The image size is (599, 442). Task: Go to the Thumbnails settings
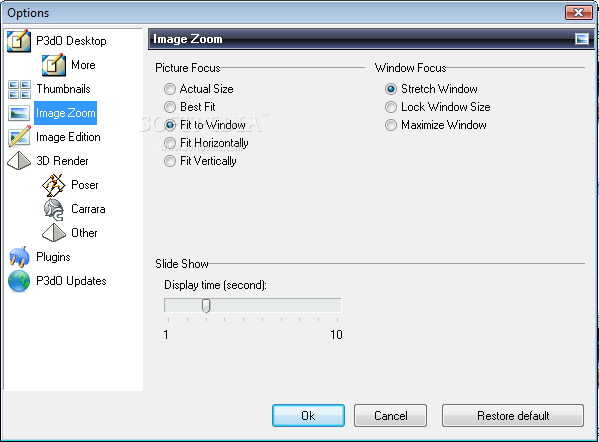63,89
